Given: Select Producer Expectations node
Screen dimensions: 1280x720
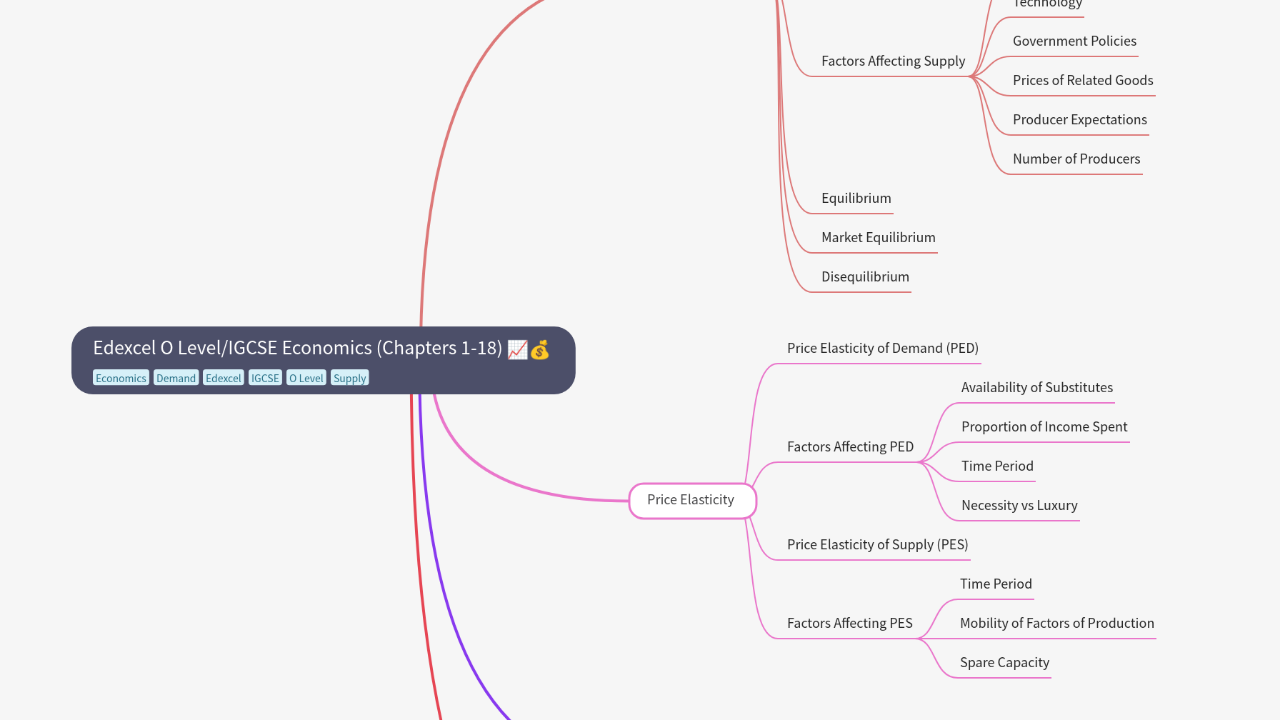Looking at the screenshot, I should [1080, 119].
